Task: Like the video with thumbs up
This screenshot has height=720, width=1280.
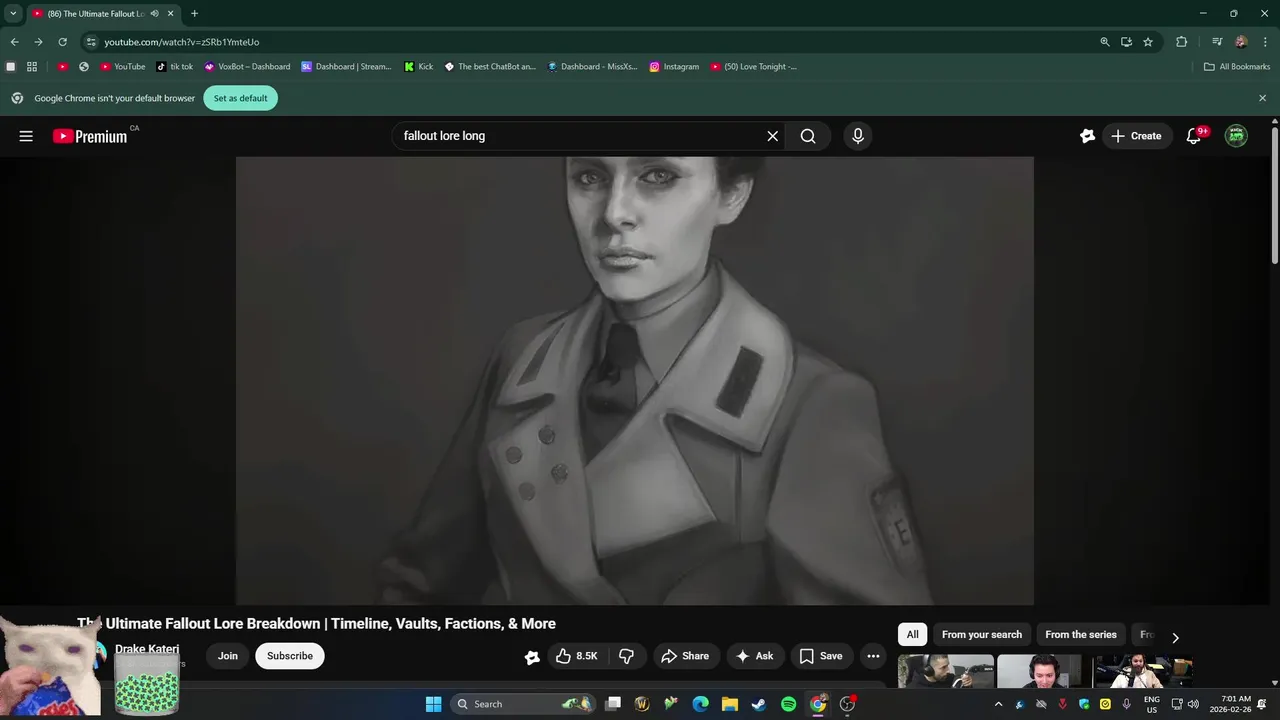Action: 576,656
